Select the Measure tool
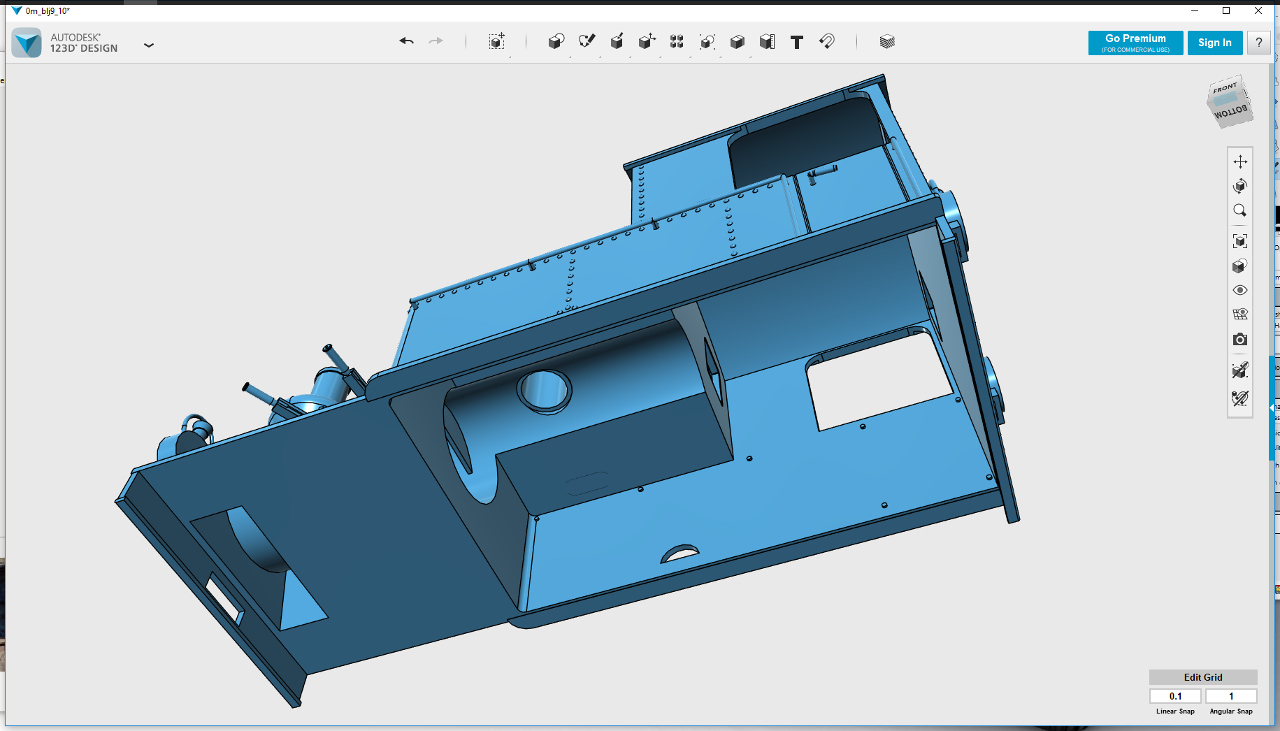This screenshot has width=1280, height=731. pyautogui.click(x=767, y=41)
